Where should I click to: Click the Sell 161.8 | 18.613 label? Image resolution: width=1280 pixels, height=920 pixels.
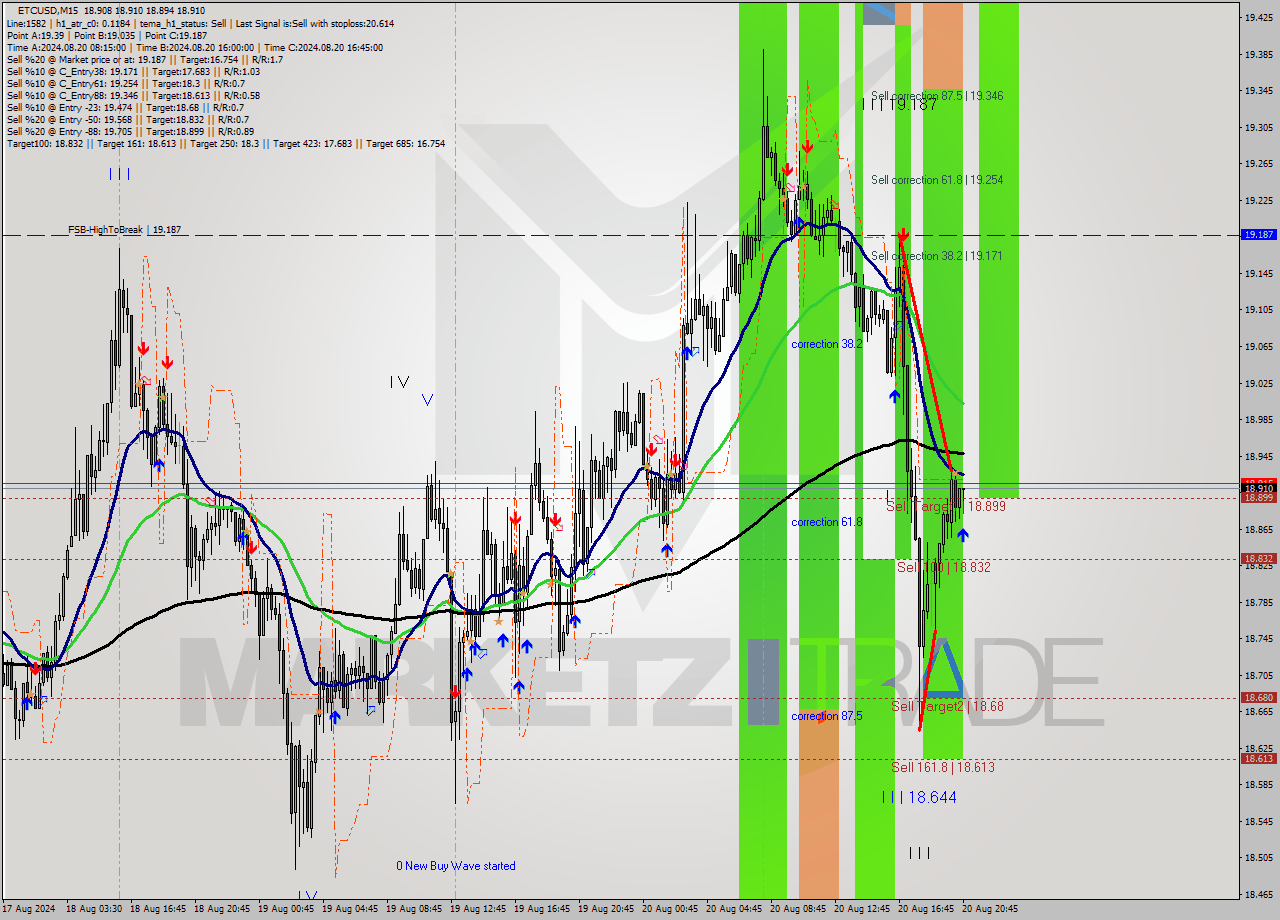point(943,767)
